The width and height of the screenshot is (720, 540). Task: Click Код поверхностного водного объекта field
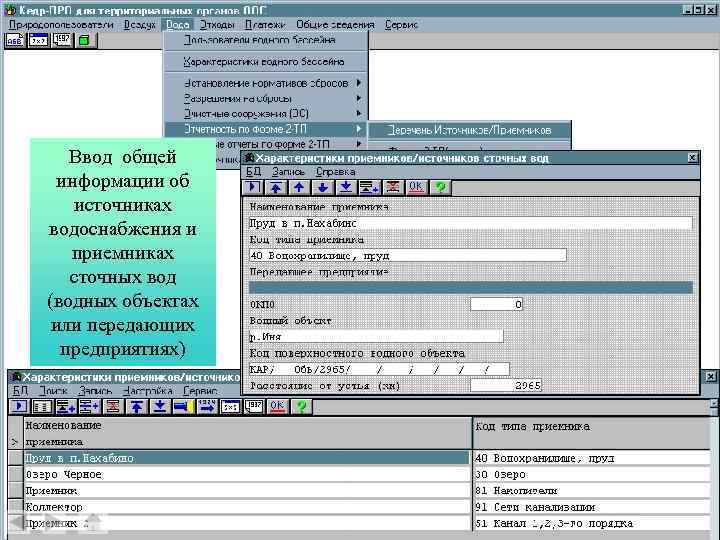[x=379, y=369]
